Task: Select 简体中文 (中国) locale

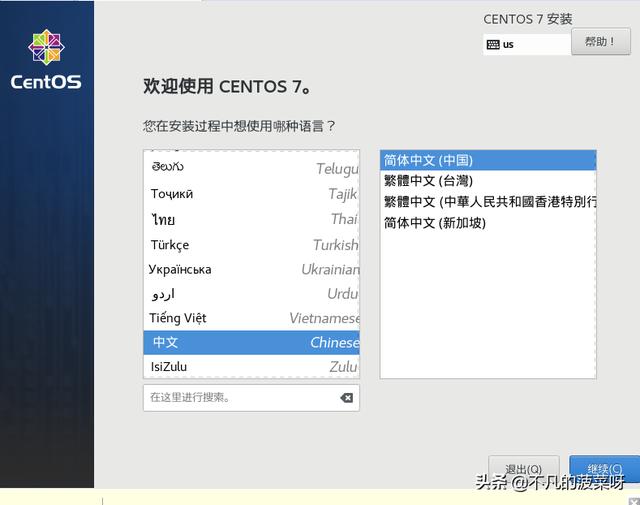Action: pyautogui.click(x=488, y=160)
